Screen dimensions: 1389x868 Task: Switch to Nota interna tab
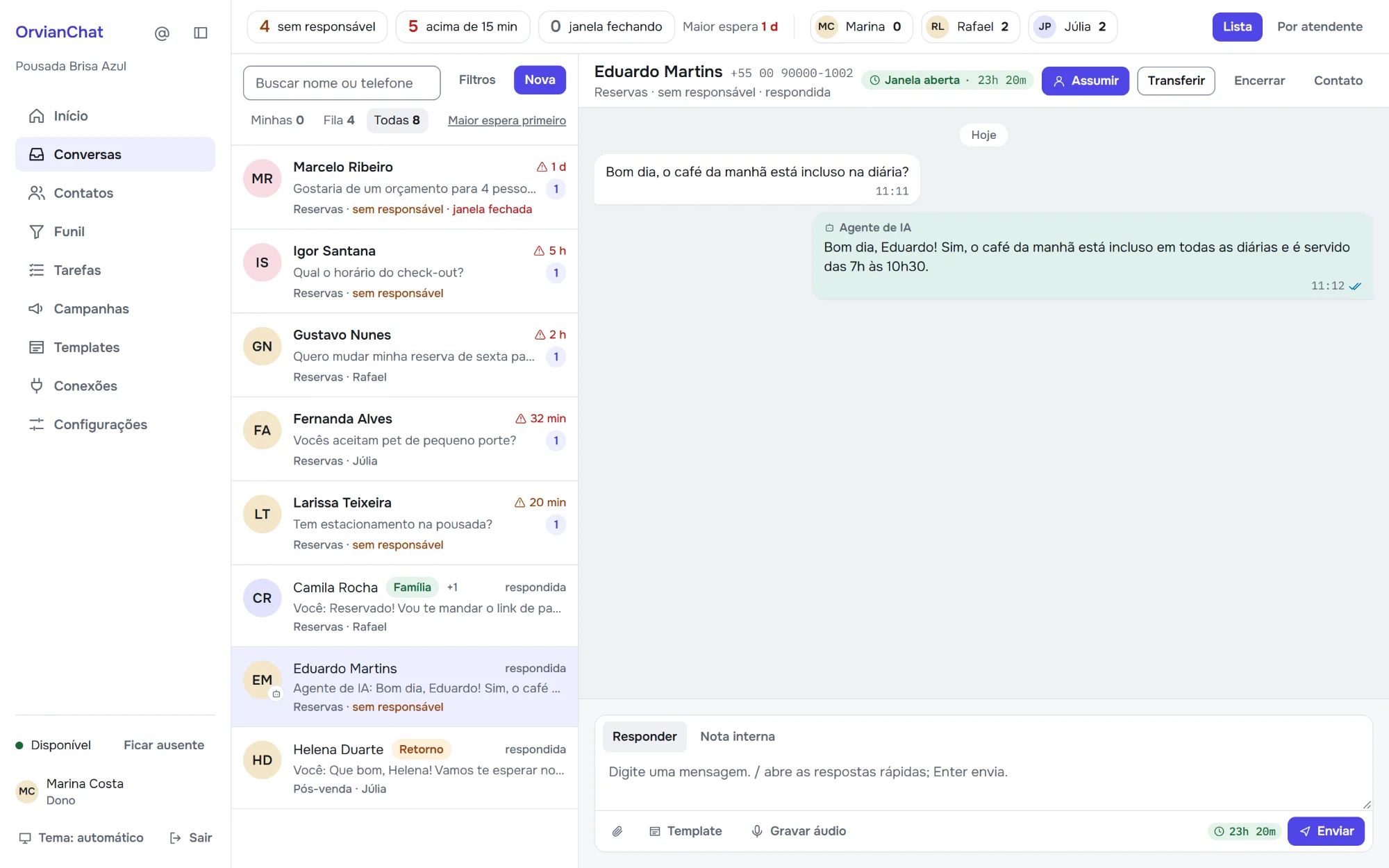[738, 737]
